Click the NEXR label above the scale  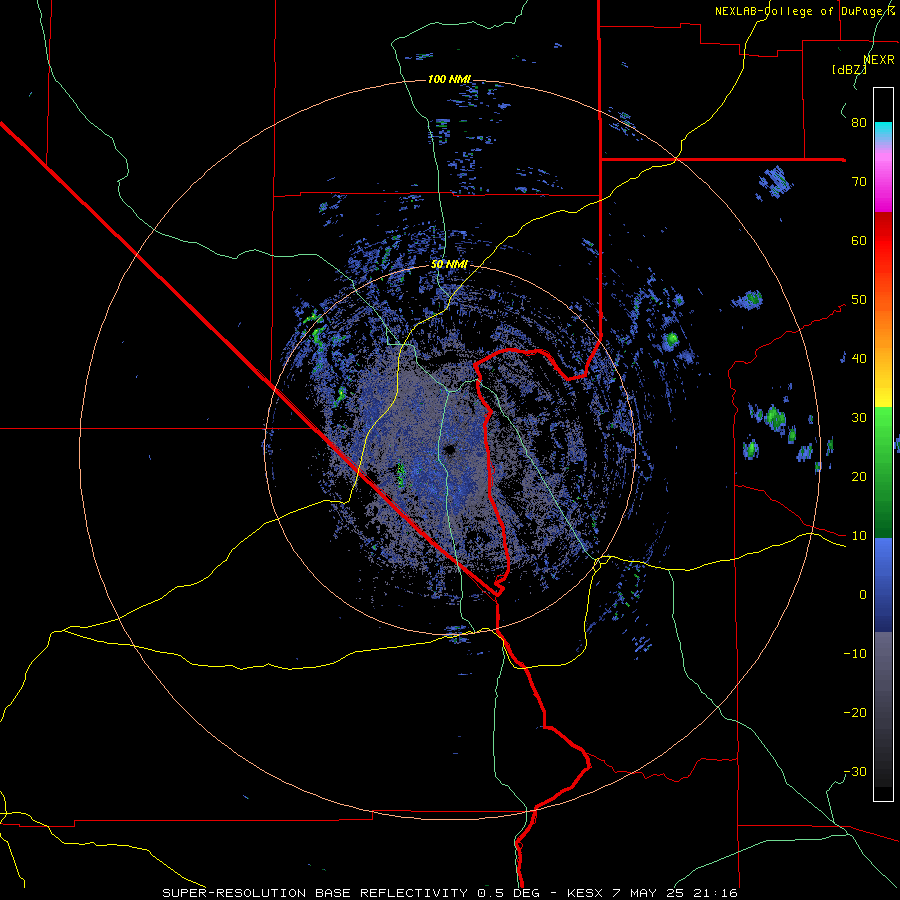click(x=879, y=60)
